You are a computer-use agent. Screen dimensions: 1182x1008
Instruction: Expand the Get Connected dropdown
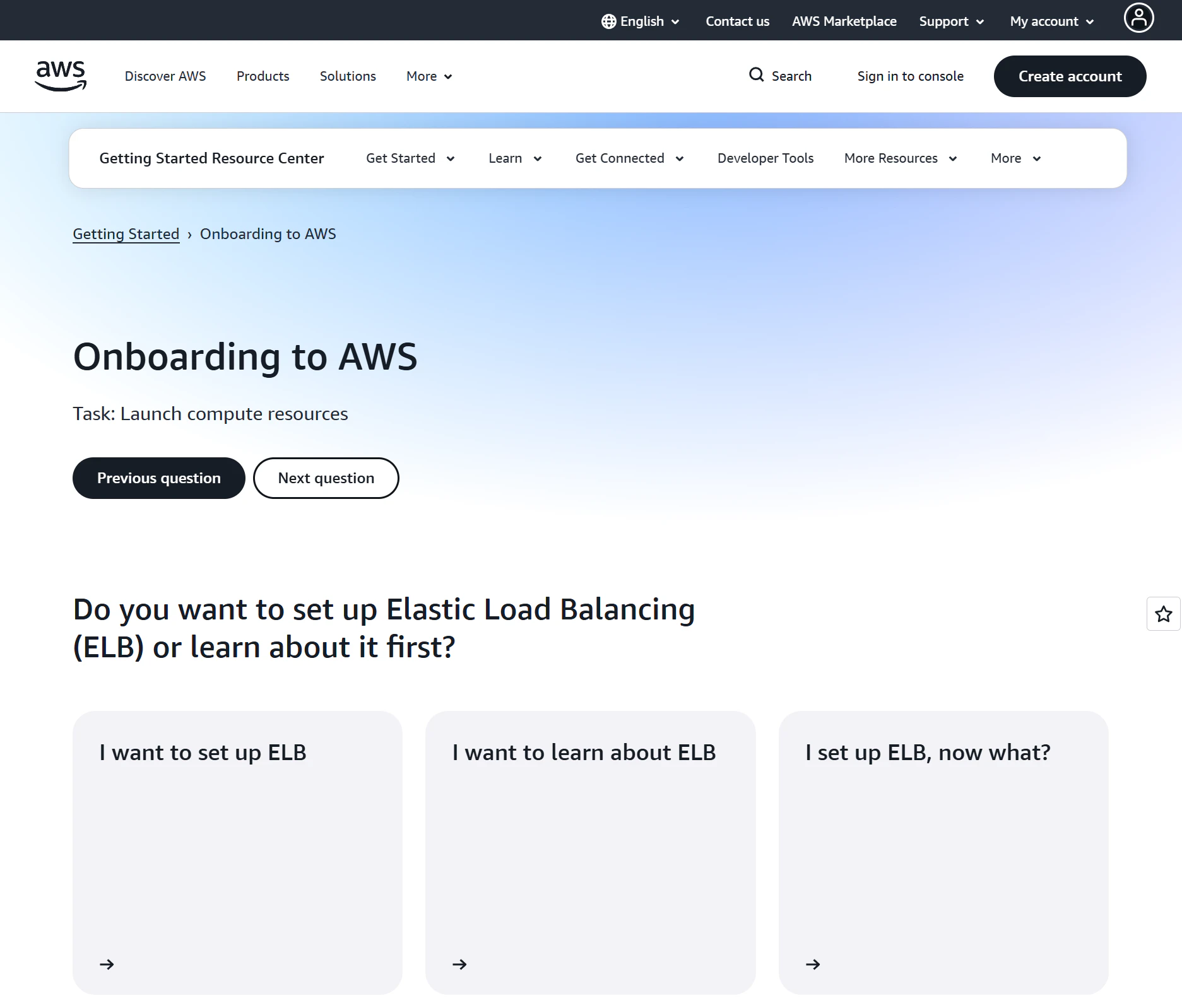point(629,158)
